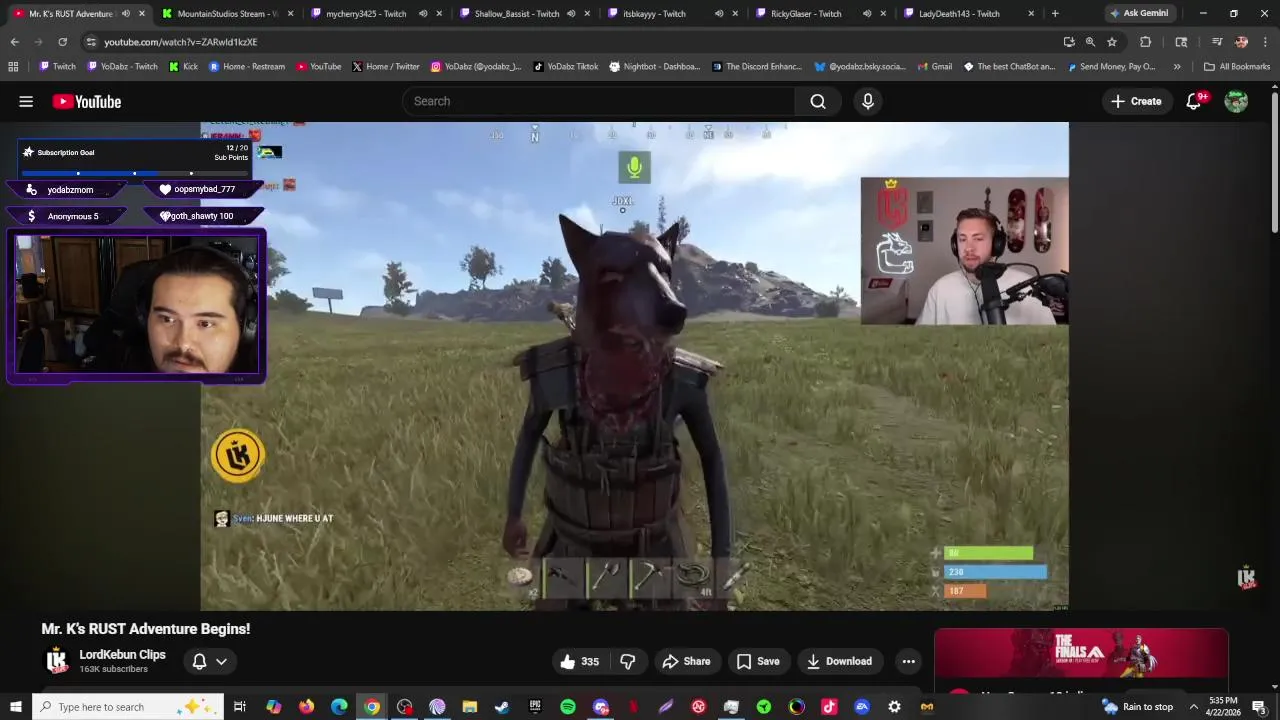Go back in browser history
Screen dimensions: 1280x720
click(14, 42)
